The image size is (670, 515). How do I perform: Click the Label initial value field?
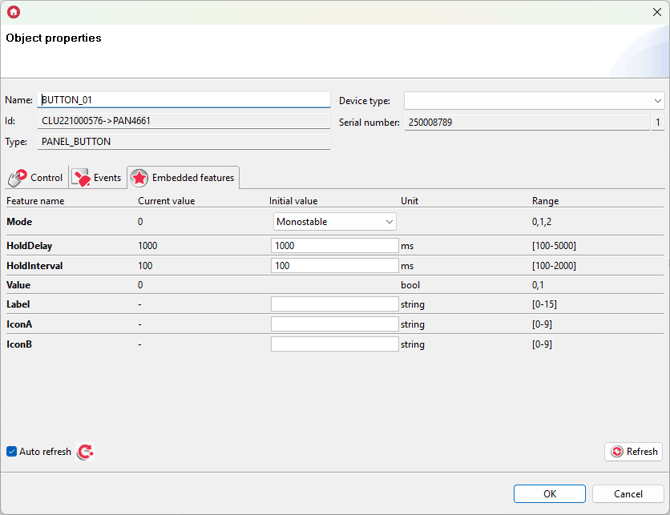[335, 304]
